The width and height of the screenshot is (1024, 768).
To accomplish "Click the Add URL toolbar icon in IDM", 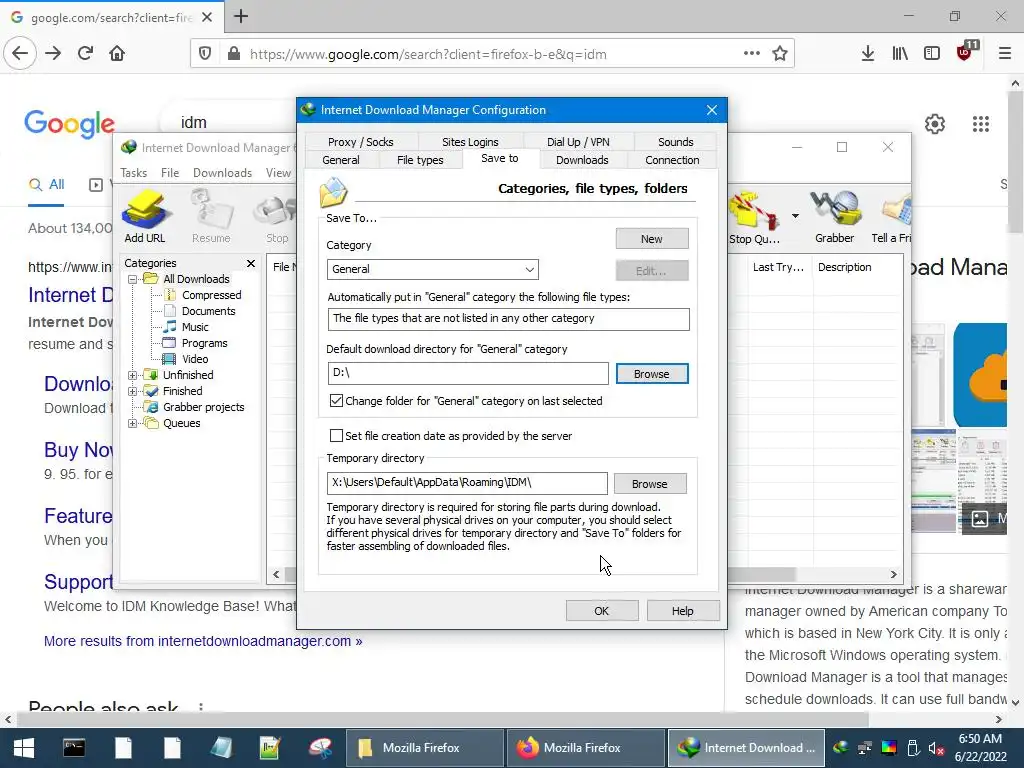I will pyautogui.click(x=145, y=217).
